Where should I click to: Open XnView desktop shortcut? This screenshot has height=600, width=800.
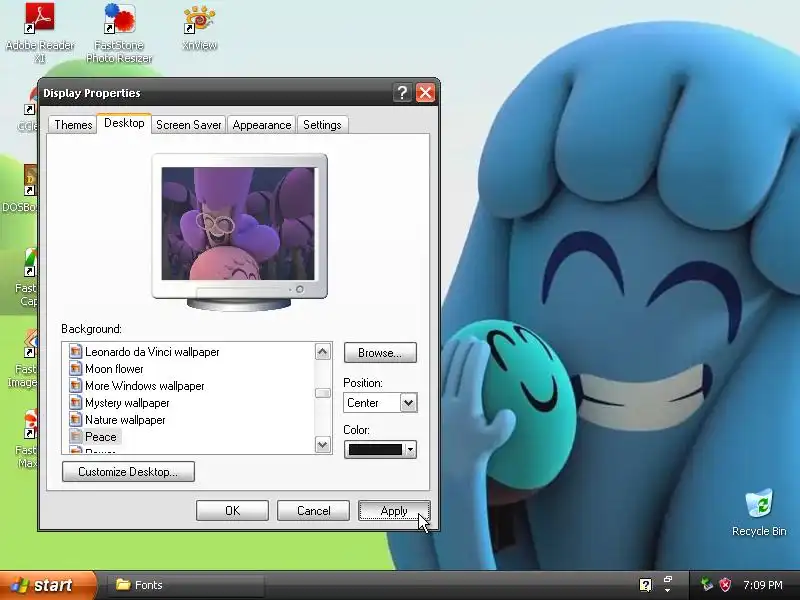199,28
